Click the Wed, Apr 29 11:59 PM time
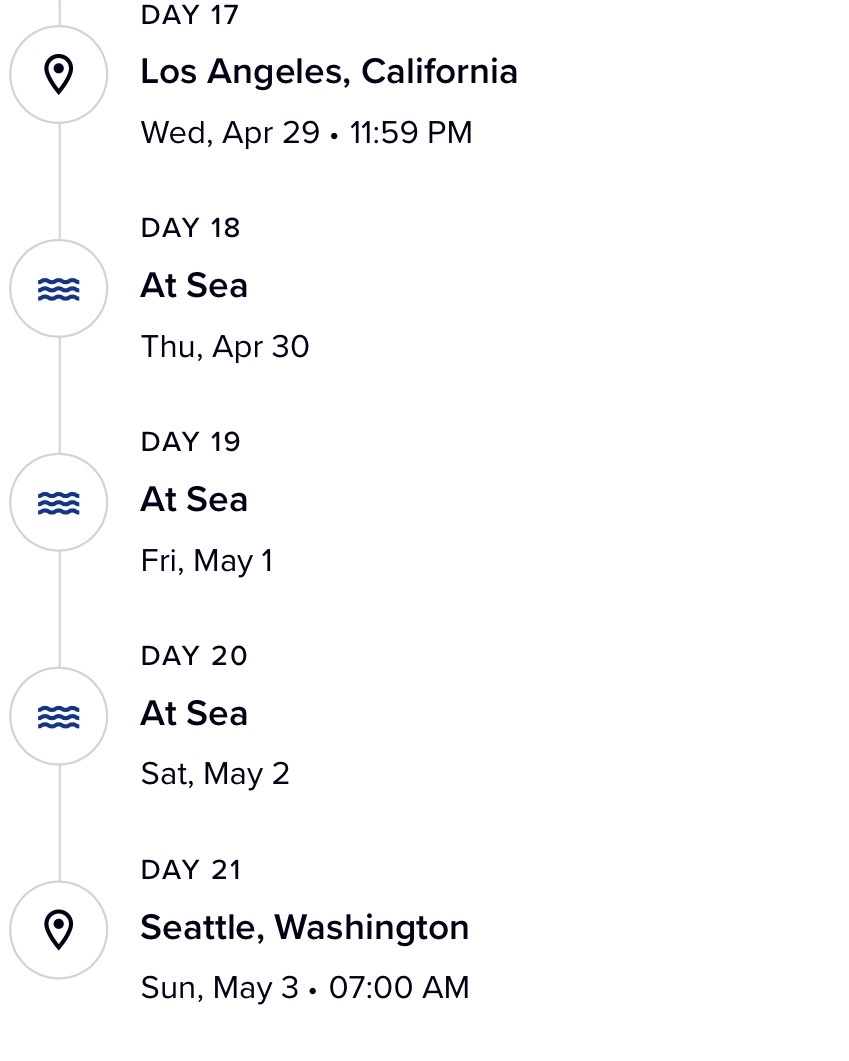Screen dimensions: 849x1061 [x=306, y=133]
